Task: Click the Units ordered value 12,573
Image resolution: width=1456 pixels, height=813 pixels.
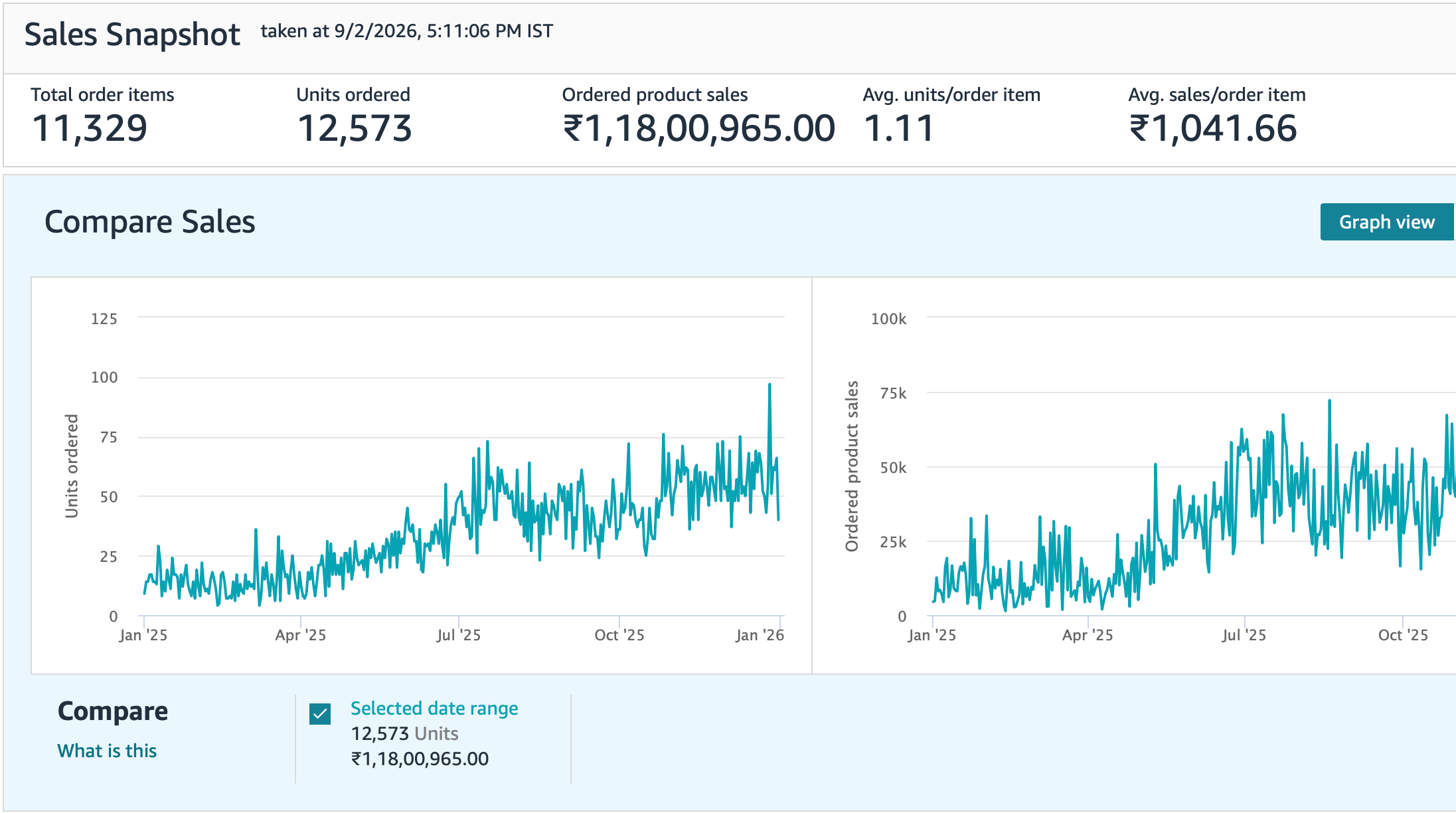Action: [355, 128]
